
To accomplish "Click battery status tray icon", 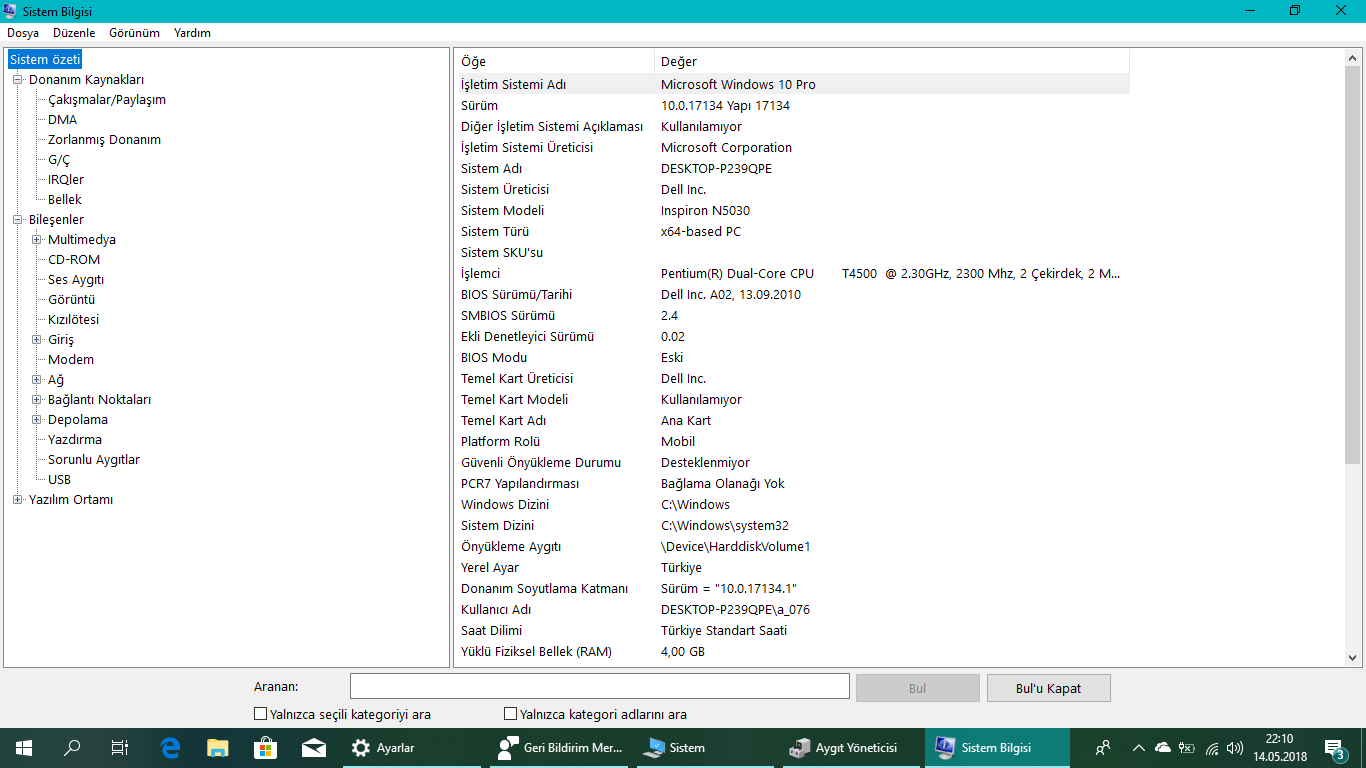I will 1187,747.
